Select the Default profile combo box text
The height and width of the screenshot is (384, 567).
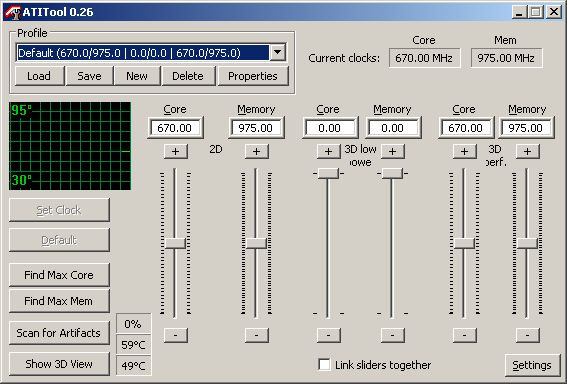tap(143, 53)
